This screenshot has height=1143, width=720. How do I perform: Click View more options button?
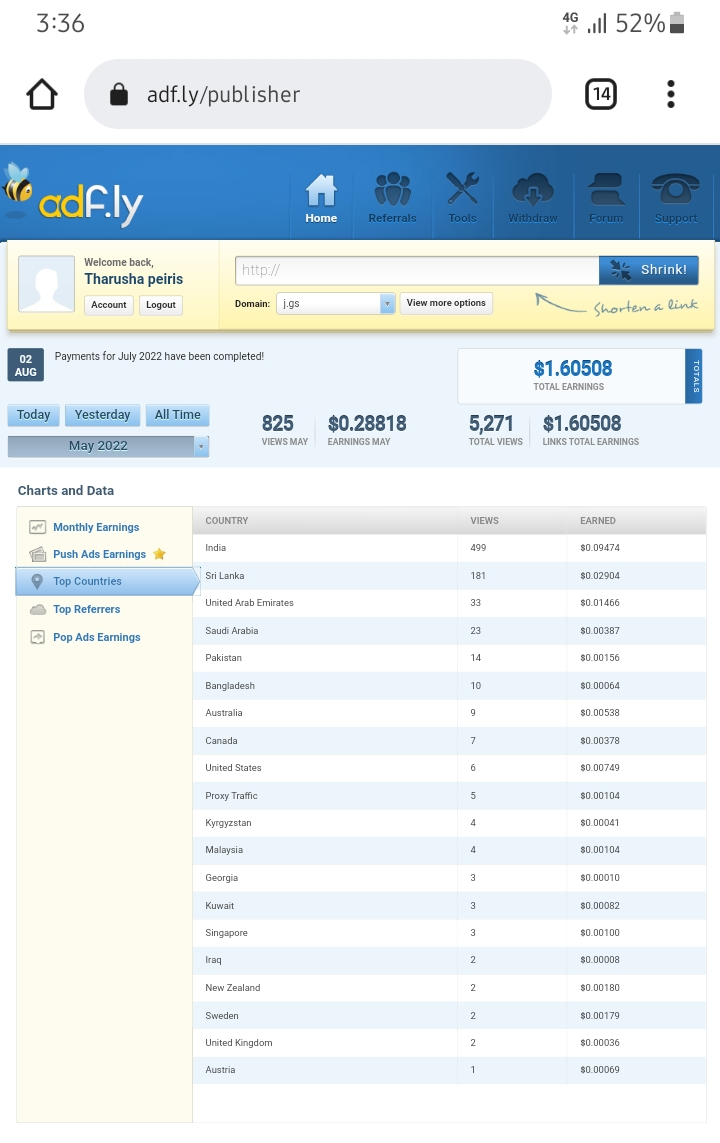tap(446, 303)
